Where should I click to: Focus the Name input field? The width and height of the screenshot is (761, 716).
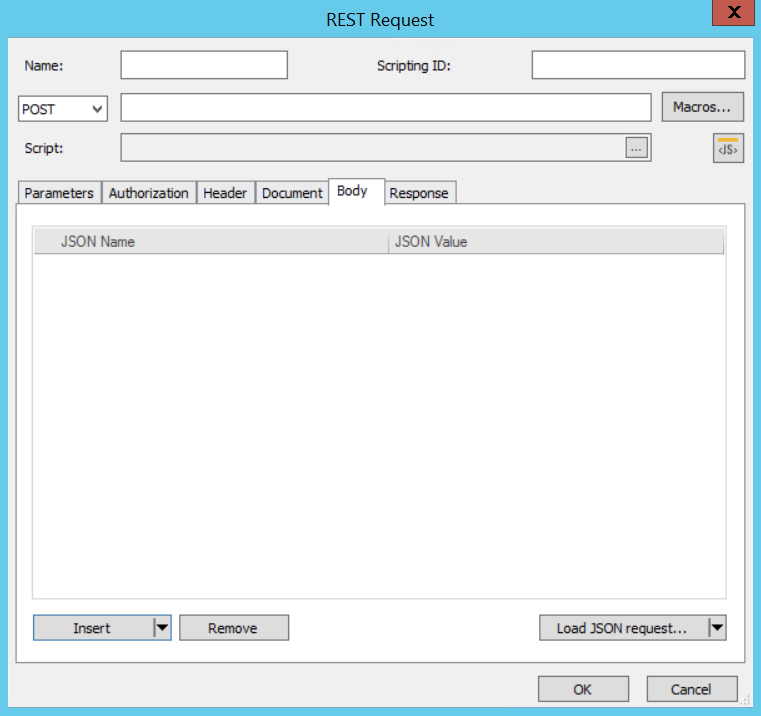[204, 65]
